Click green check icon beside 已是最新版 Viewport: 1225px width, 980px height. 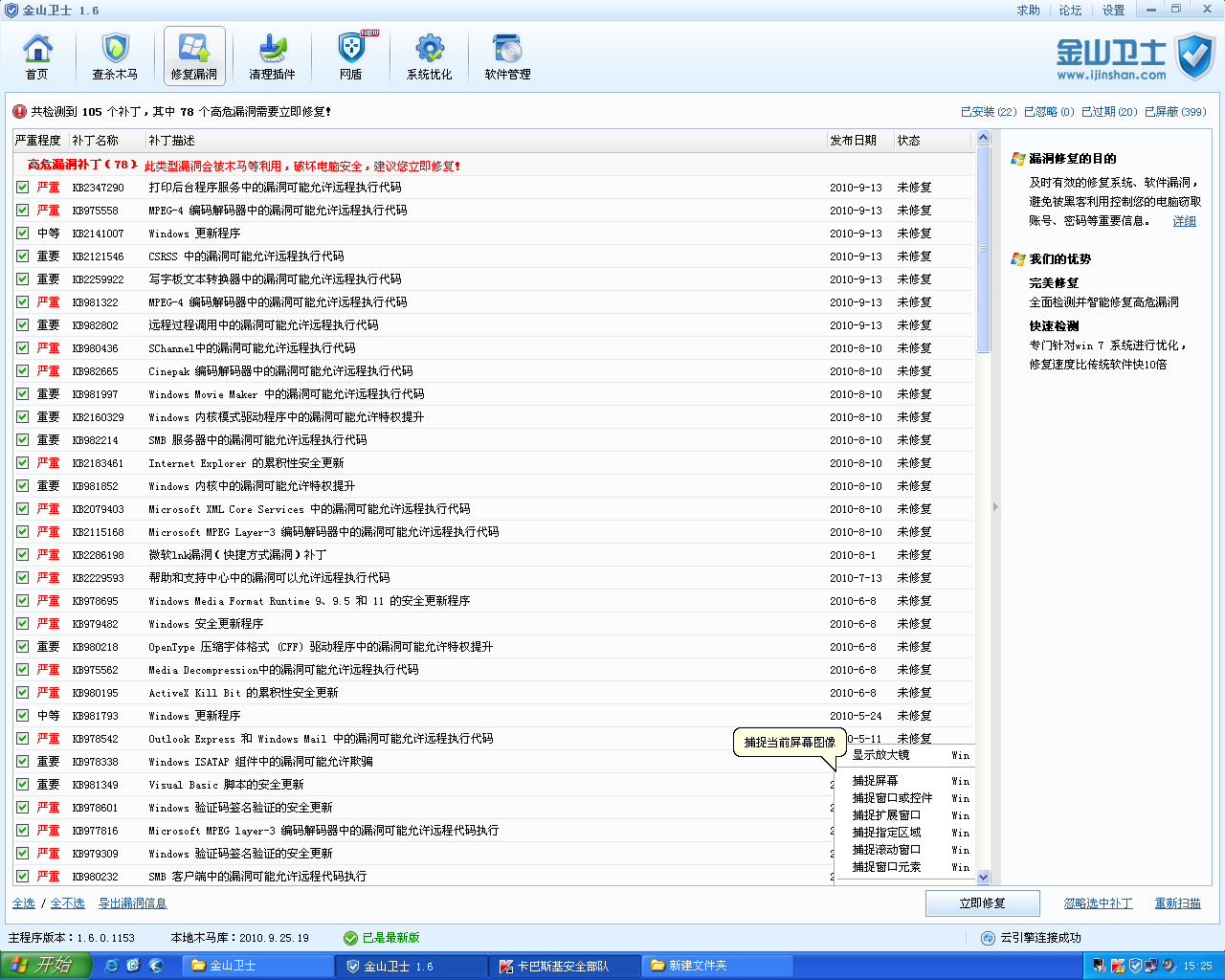350,938
